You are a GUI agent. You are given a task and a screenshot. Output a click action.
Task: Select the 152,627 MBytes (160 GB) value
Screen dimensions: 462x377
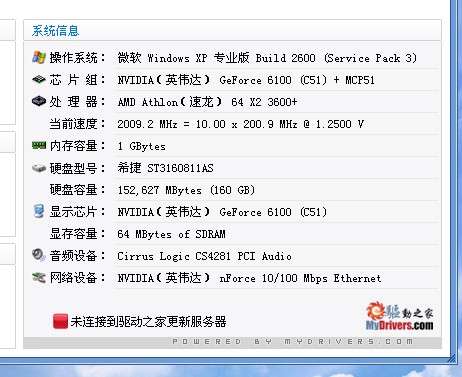pyautogui.click(x=186, y=190)
